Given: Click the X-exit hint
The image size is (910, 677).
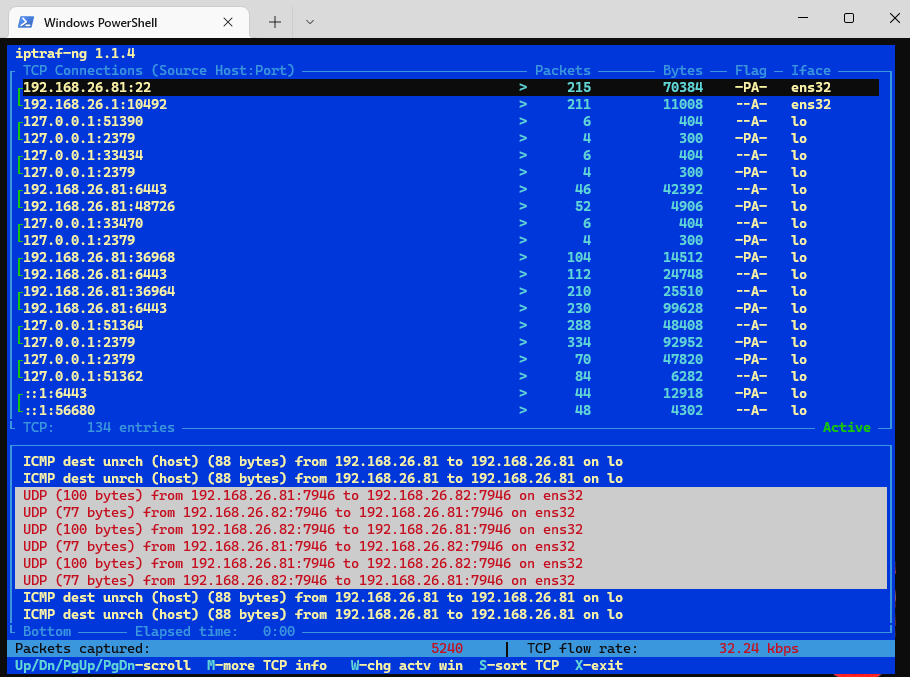Looking at the screenshot, I should pyautogui.click(x=599, y=665).
